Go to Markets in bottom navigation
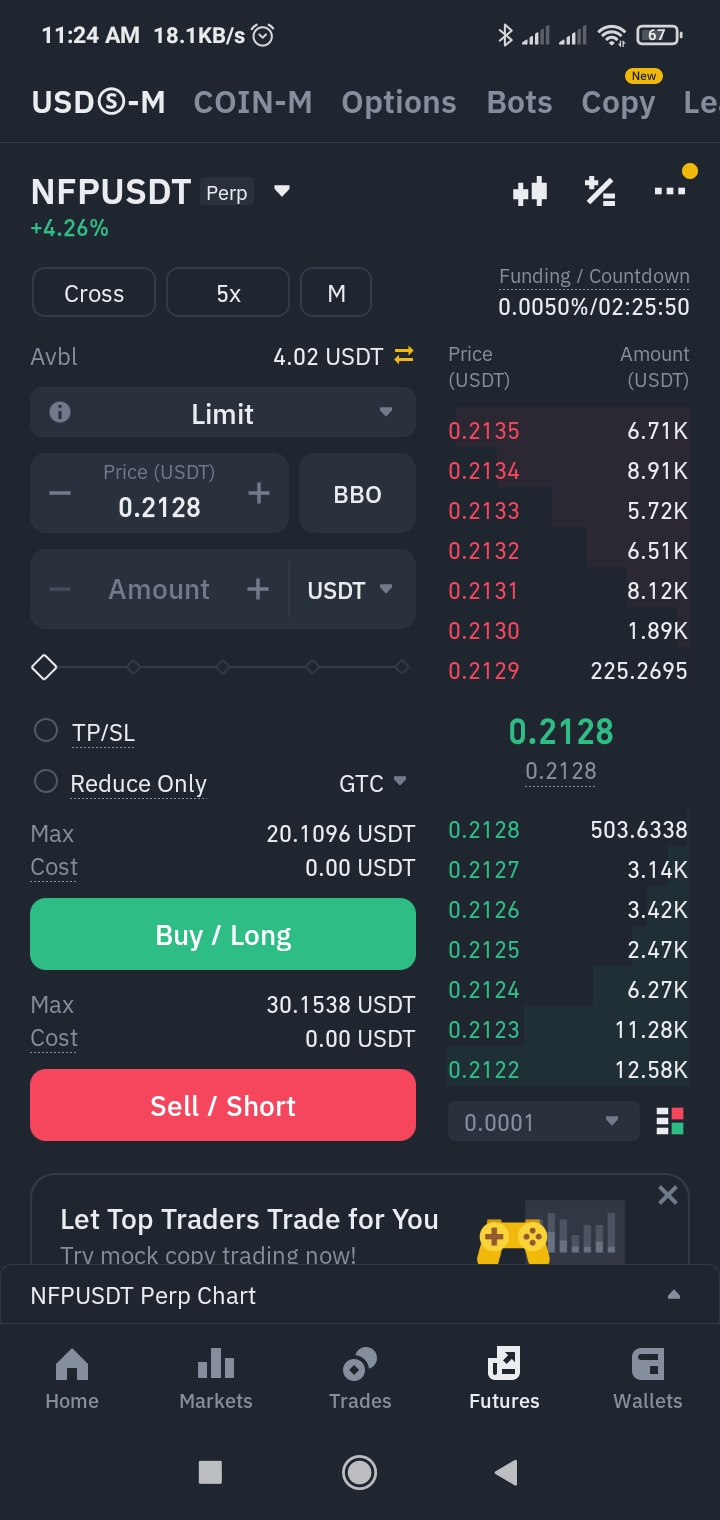This screenshot has height=1520, width=720. (216, 1379)
